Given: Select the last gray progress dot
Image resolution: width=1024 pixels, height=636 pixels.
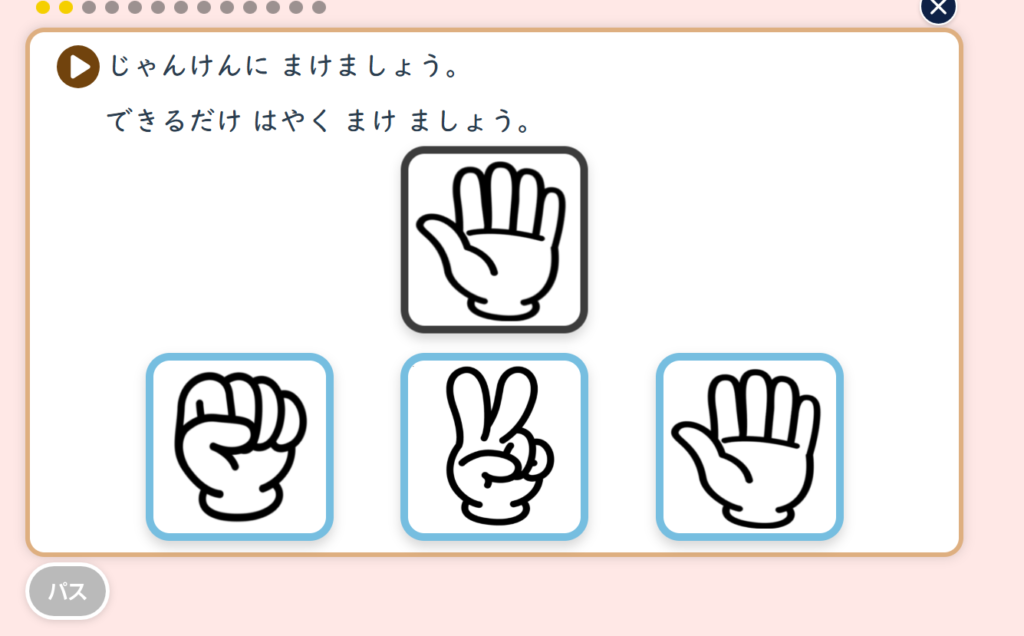Looking at the screenshot, I should pyautogui.click(x=319, y=7).
